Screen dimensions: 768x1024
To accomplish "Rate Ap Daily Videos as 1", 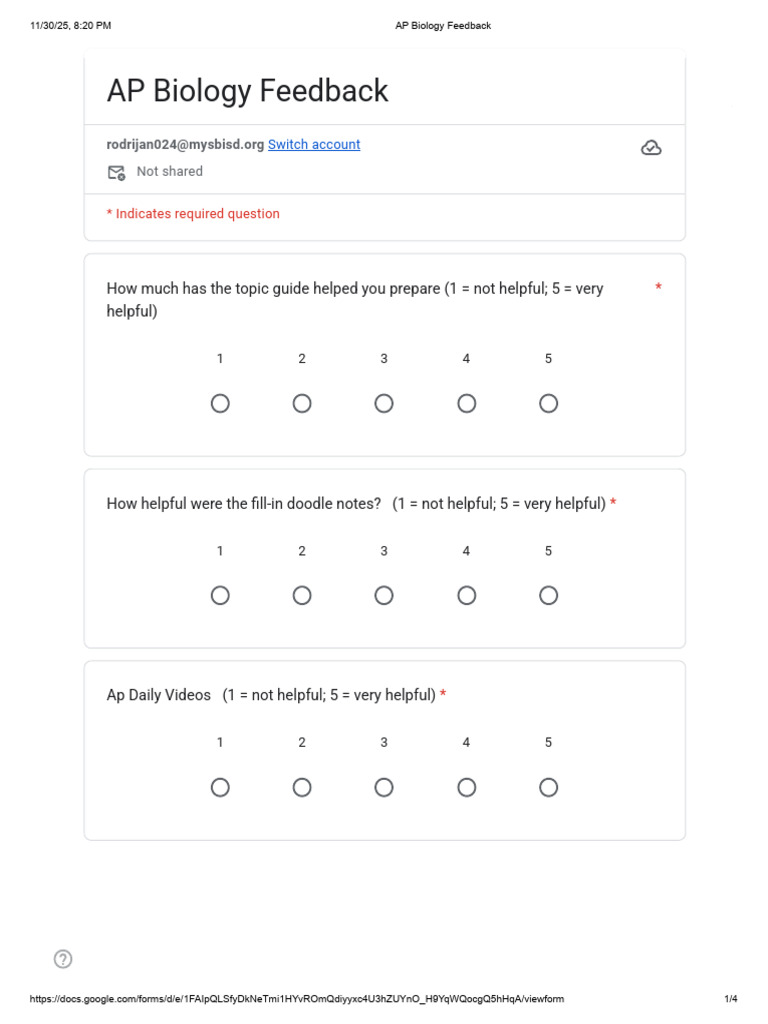I will click(x=220, y=787).
